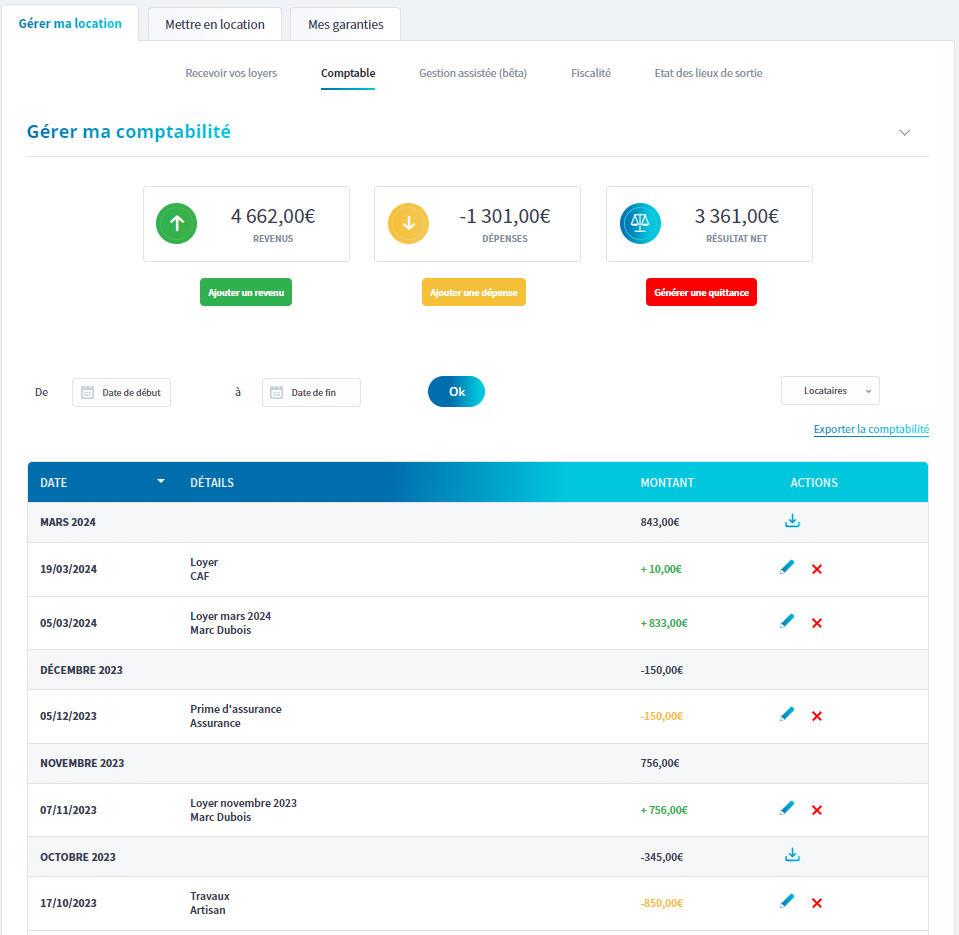Go to the Fiscalité sub-menu
This screenshot has width=959, height=935.
(x=590, y=73)
